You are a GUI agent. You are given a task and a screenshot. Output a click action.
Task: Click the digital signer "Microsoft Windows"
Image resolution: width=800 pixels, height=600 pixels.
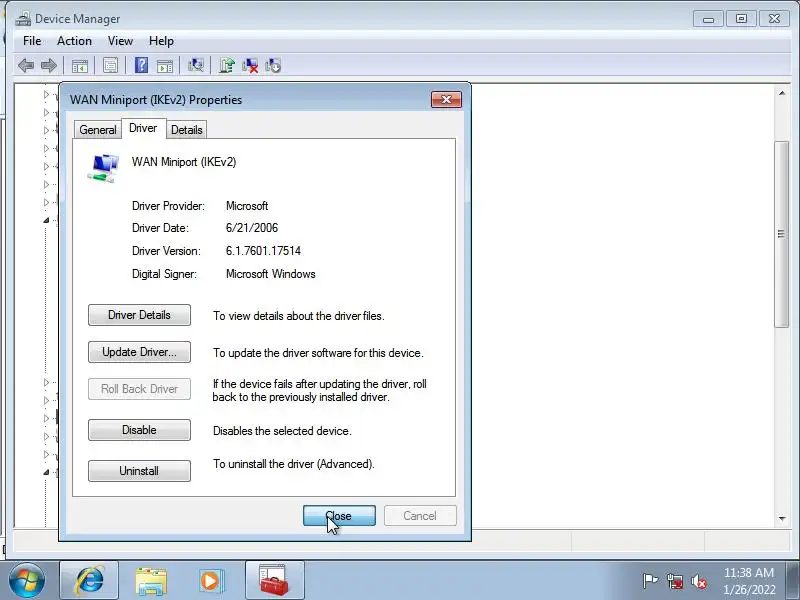coord(270,274)
